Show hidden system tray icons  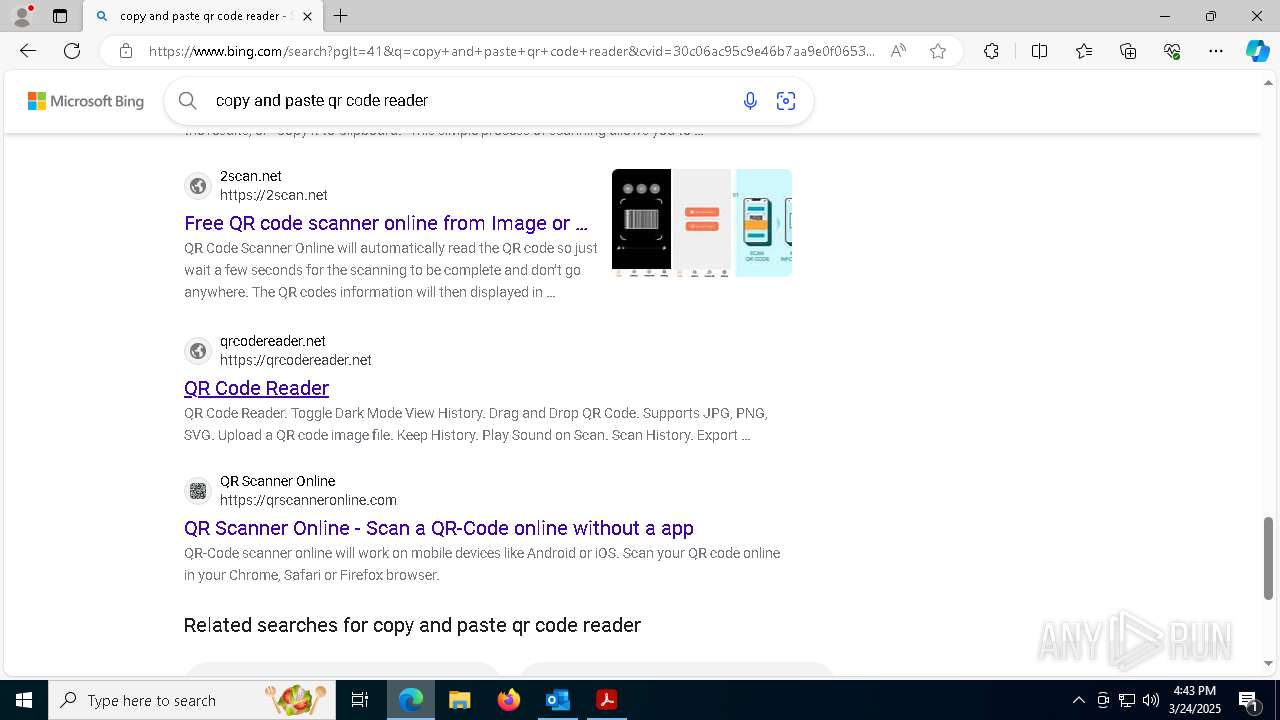pos(1078,700)
